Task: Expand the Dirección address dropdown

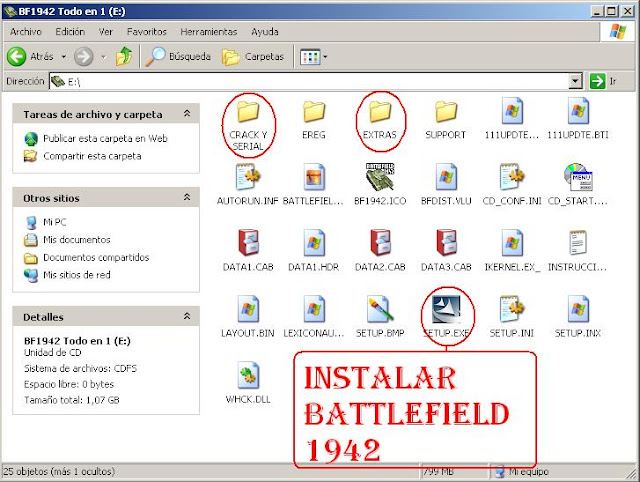Action: click(x=575, y=82)
